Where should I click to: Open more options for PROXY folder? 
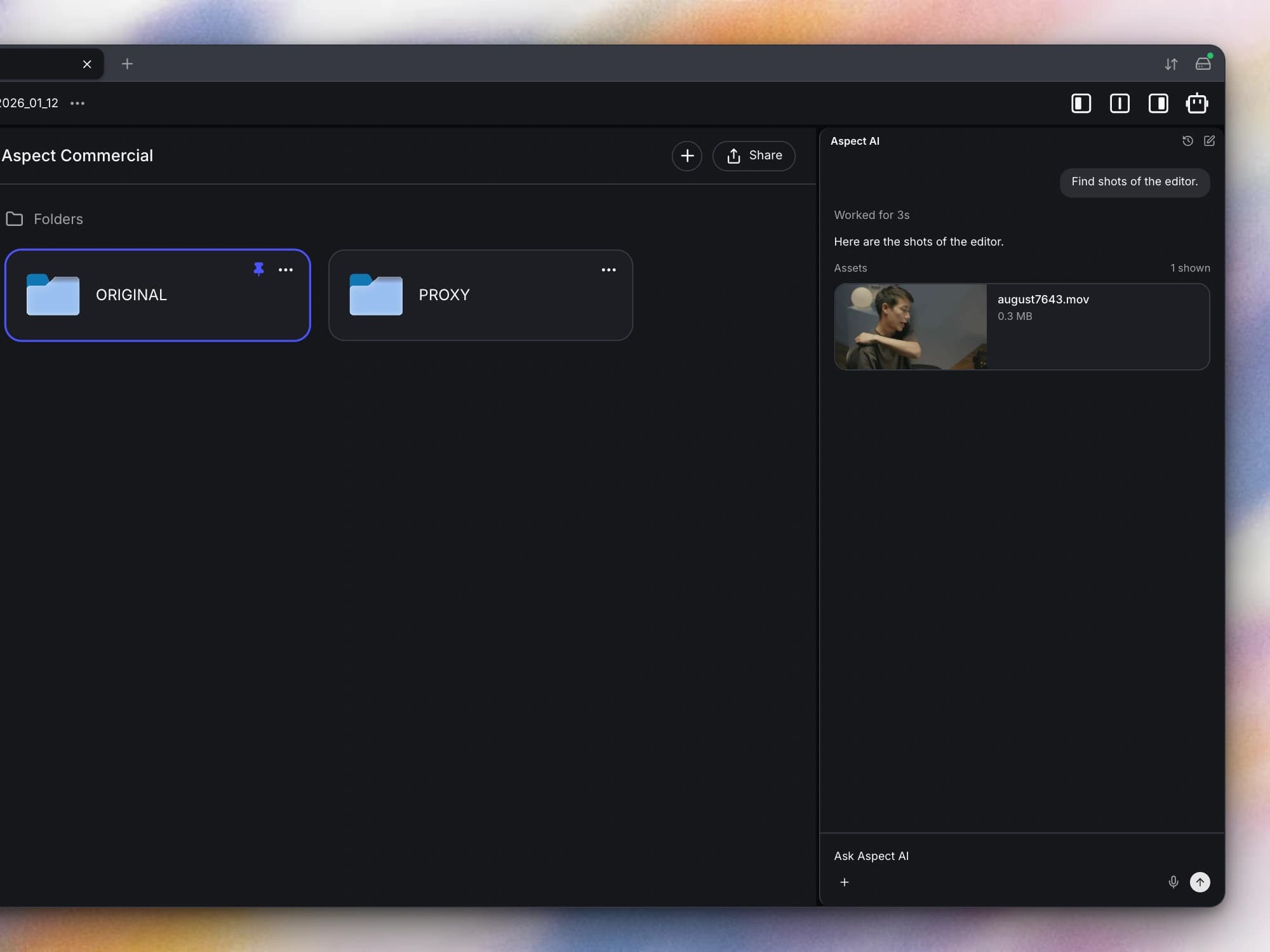(x=608, y=270)
